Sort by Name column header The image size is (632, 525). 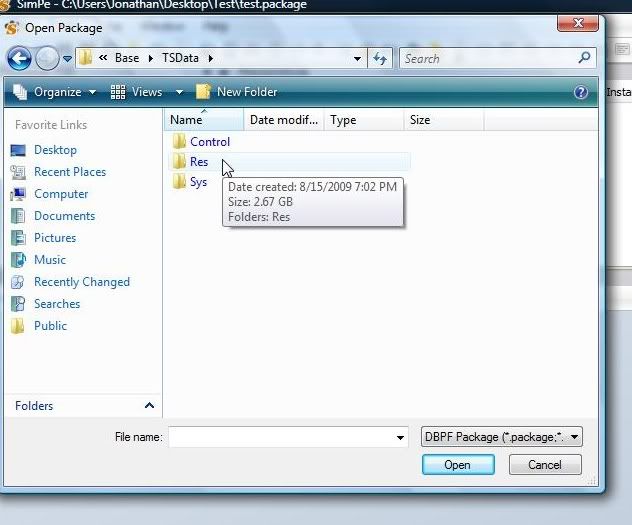186,120
